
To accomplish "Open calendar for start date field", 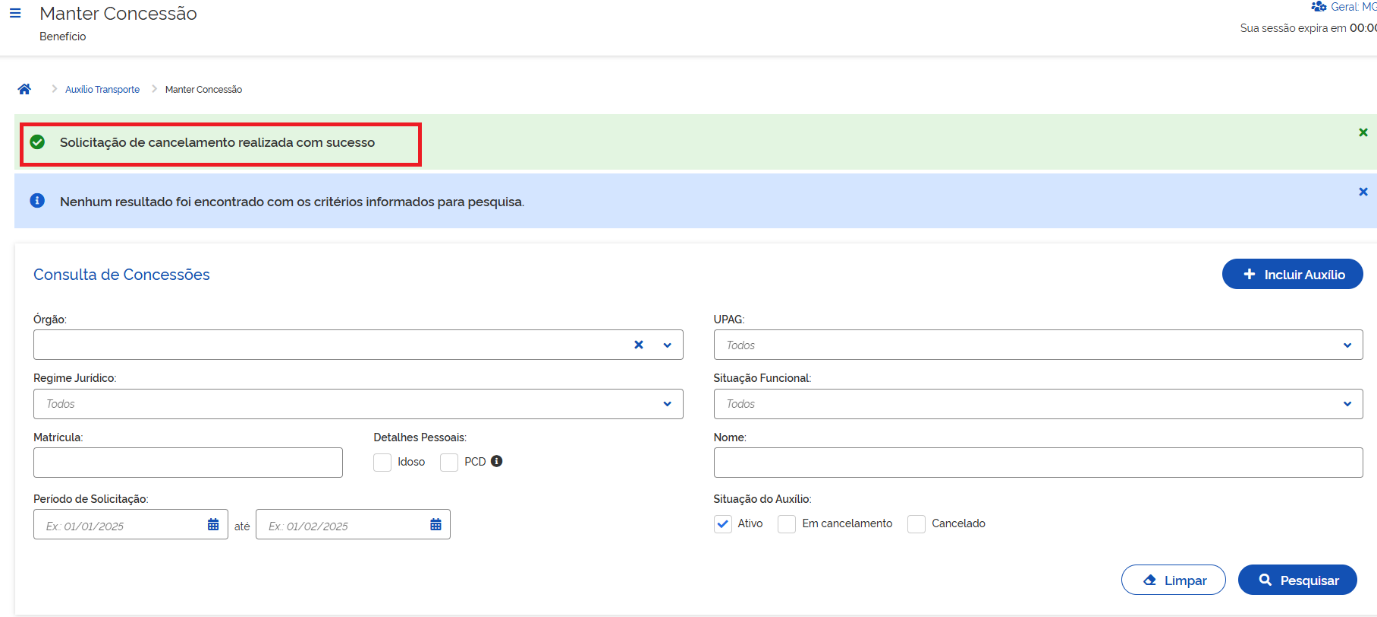I will coord(213,525).
